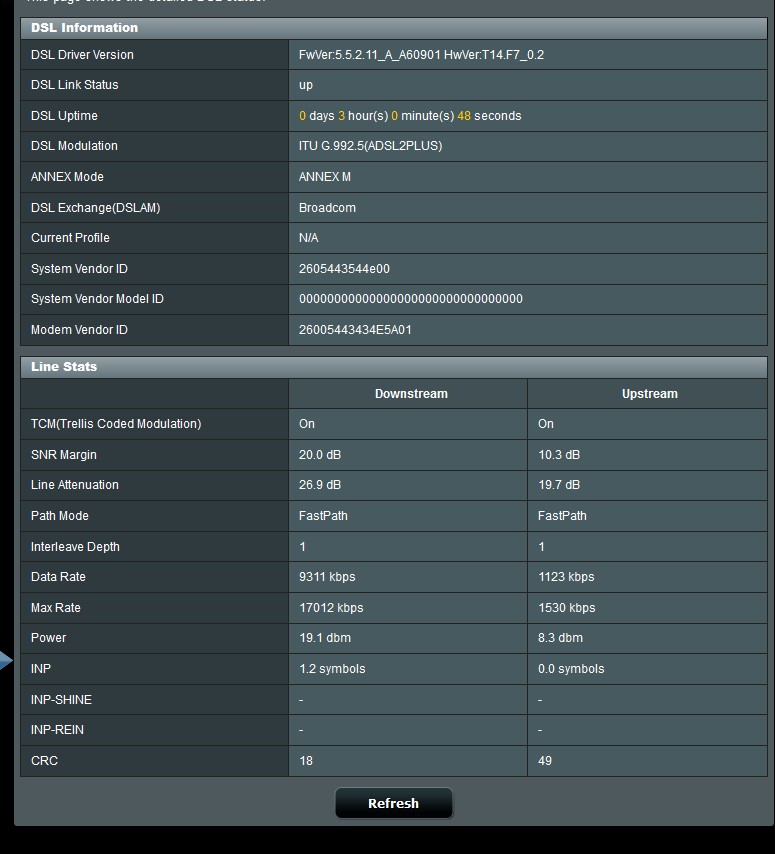Select the DSL Modulation value ITU G.992.5

coord(370,146)
